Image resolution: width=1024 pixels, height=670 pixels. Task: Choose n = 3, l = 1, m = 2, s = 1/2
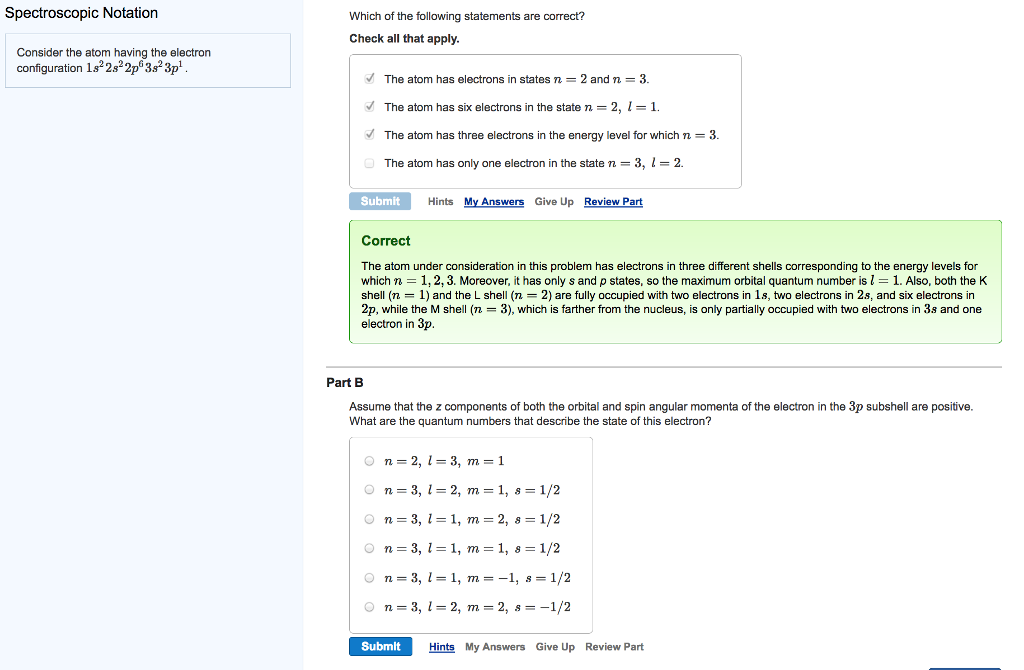(x=370, y=519)
